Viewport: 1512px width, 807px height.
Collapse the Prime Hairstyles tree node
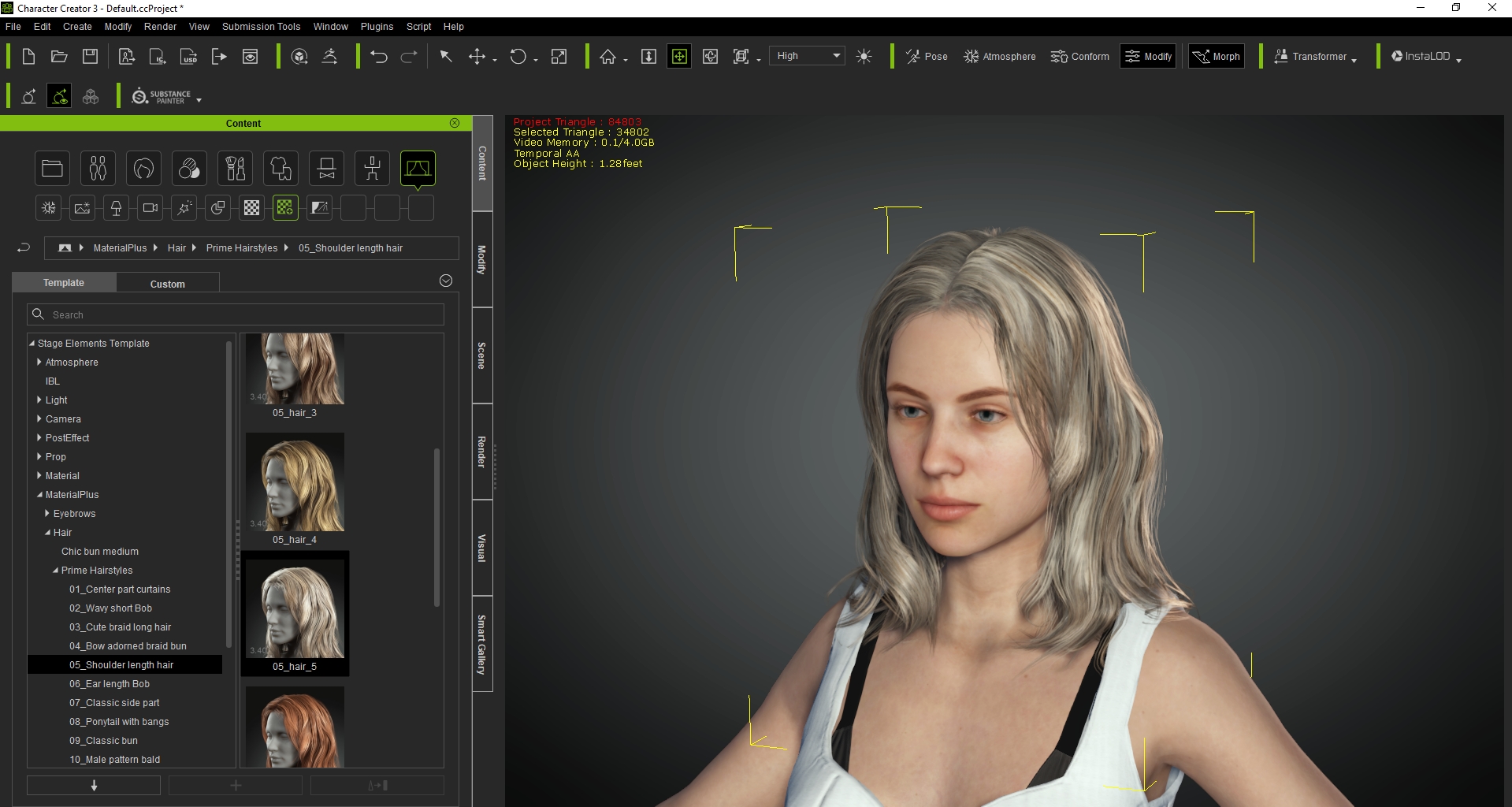[56, 570]
